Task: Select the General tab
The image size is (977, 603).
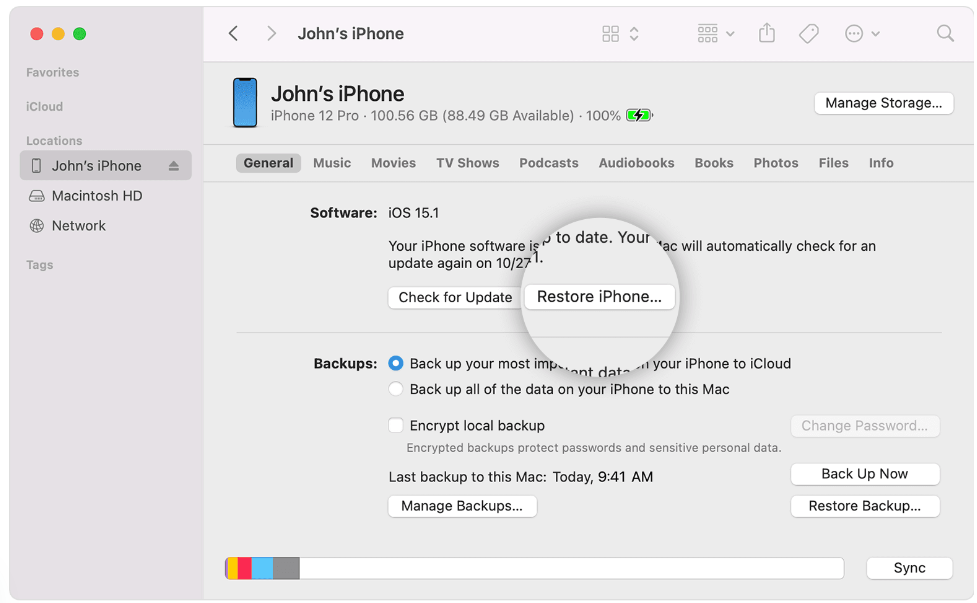Action: 269,163
